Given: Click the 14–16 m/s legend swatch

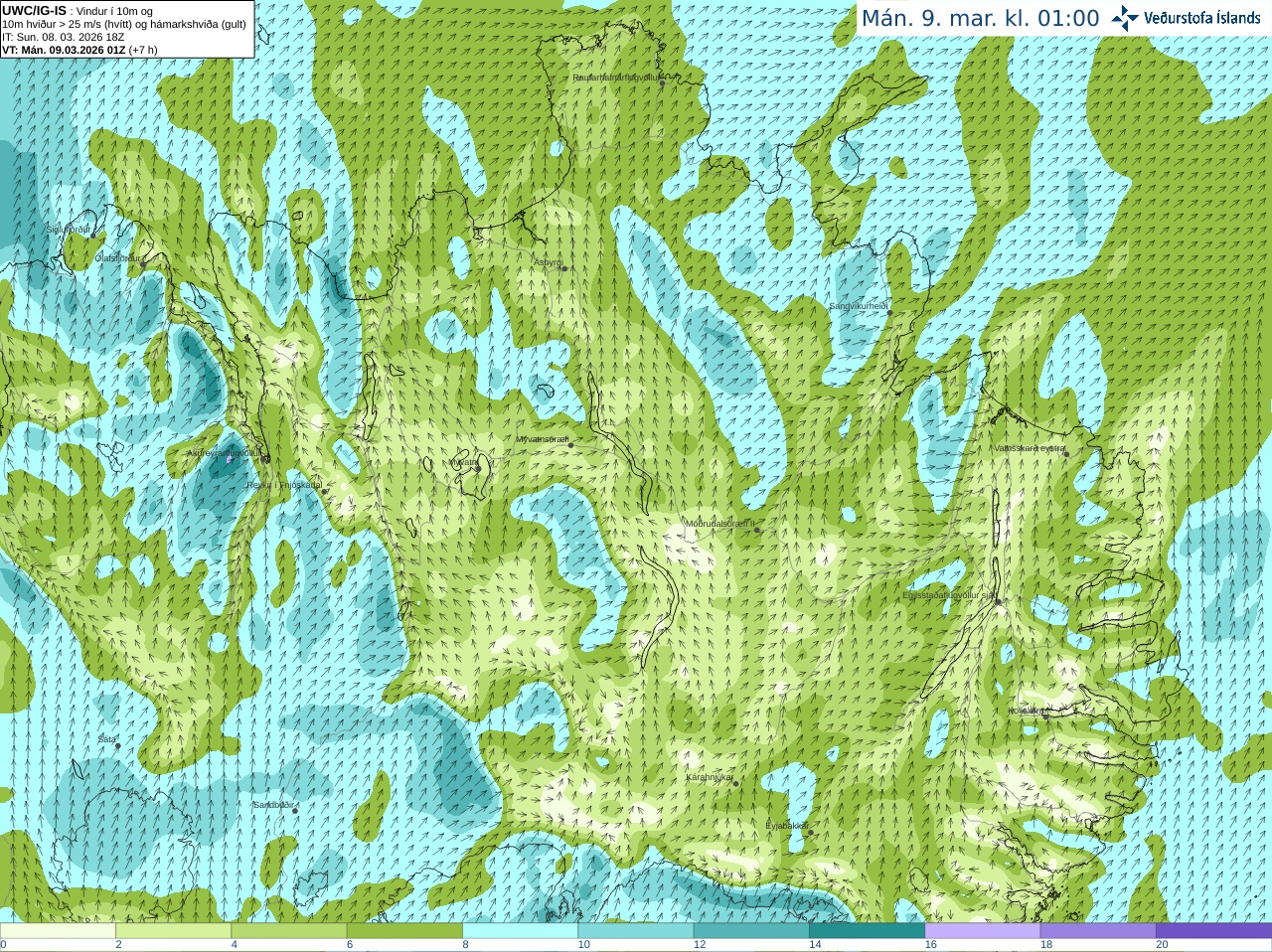Looking at the screenshot, I should click(868, 931).
